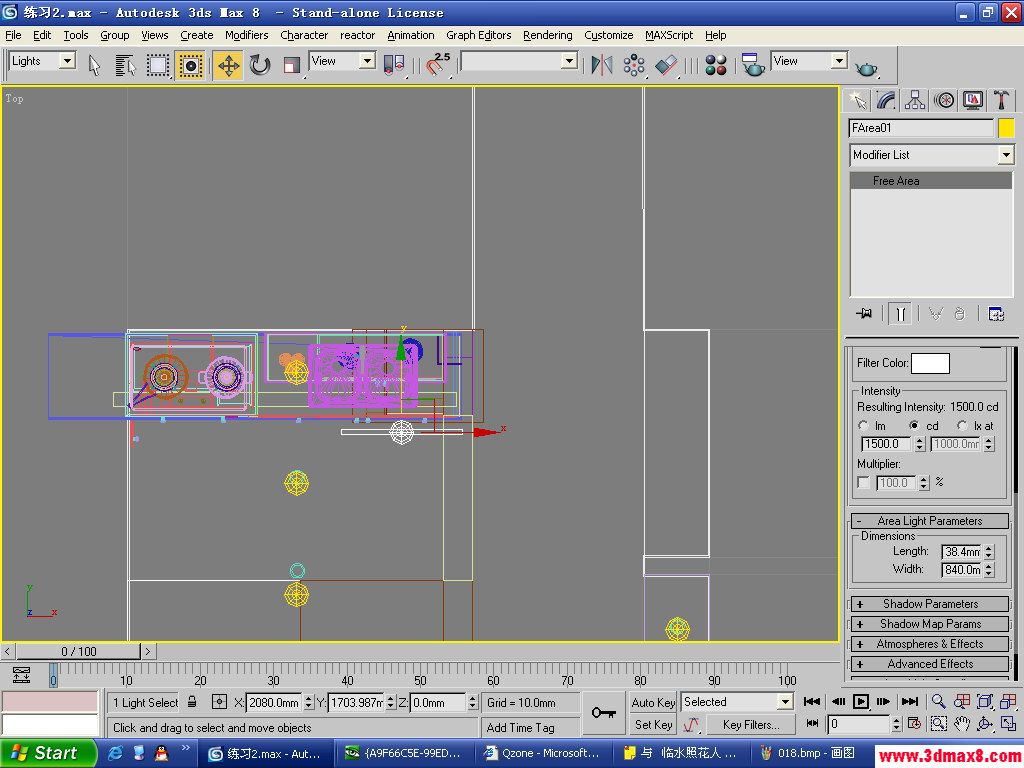Click the intensity 1500.0 value field
Viewport: 1024px width, 768px height.
click(886, 444)
